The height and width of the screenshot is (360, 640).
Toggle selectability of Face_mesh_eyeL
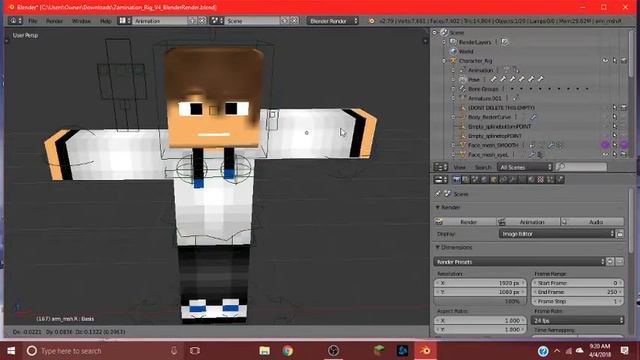615,155
